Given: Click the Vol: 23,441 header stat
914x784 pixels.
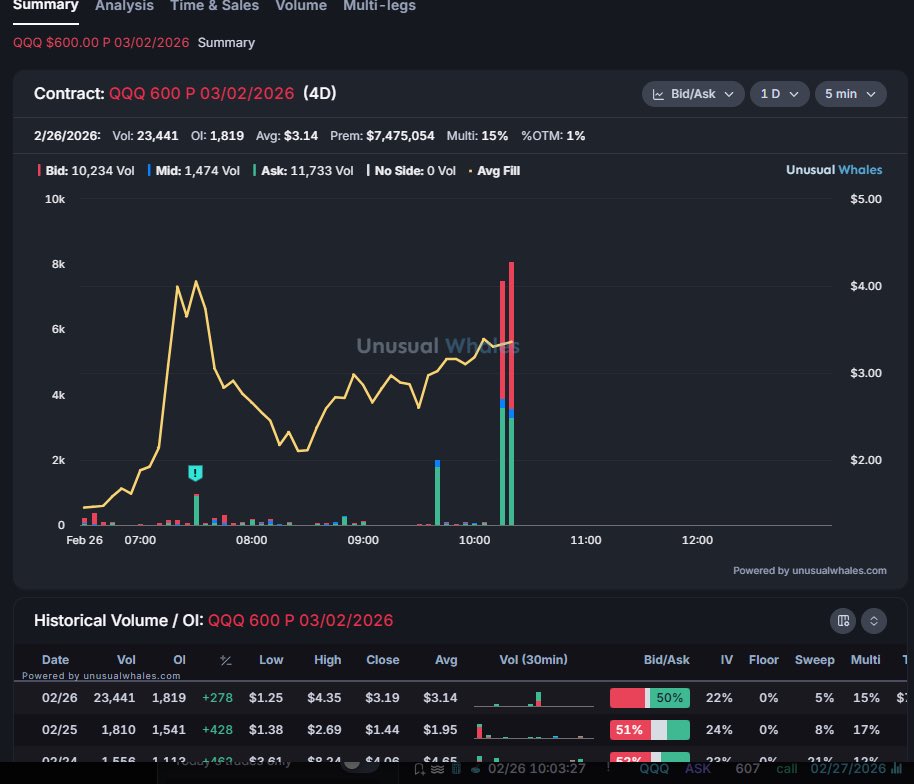Looking at the screenshot, I should click(145, 136).
